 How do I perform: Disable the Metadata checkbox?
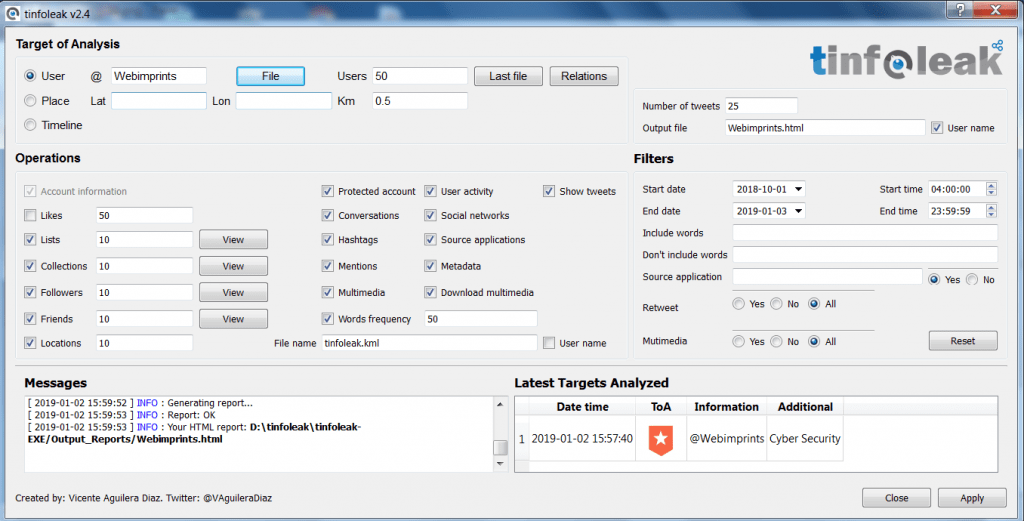430,266
